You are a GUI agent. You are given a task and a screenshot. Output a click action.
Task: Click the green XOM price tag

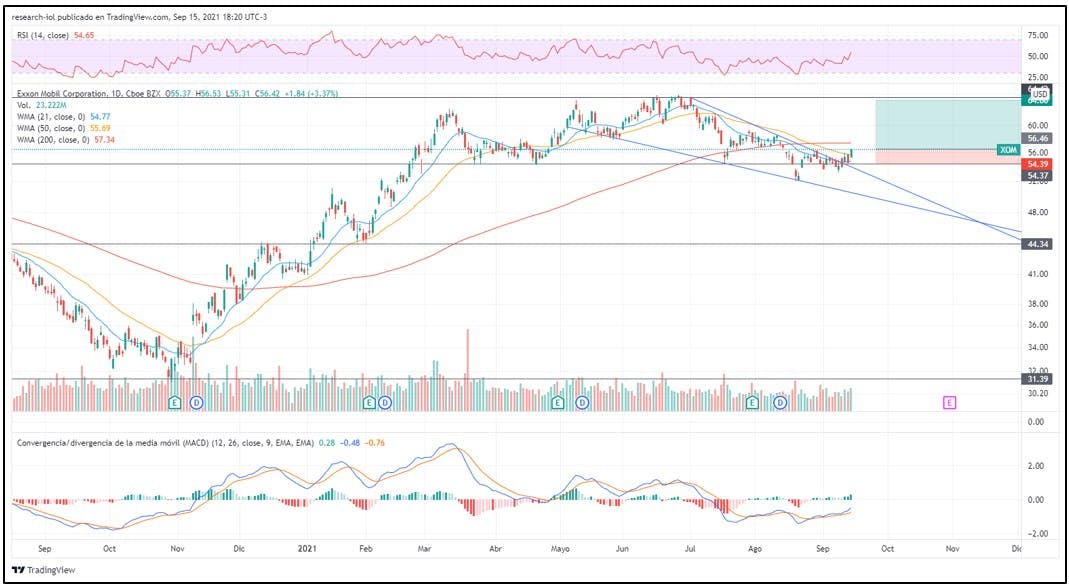(1008, 149)
